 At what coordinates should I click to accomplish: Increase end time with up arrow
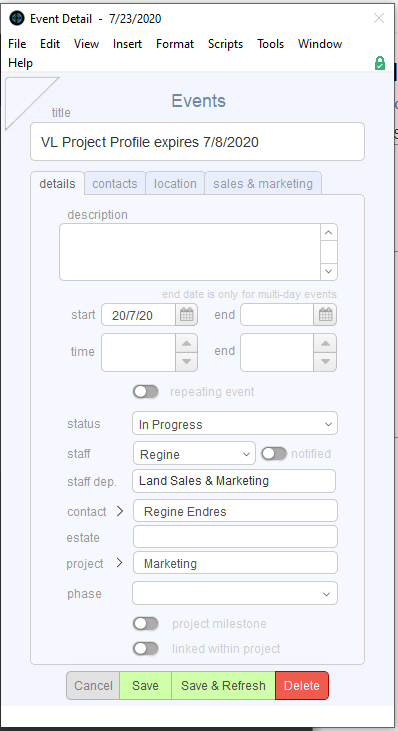[325, 344]
